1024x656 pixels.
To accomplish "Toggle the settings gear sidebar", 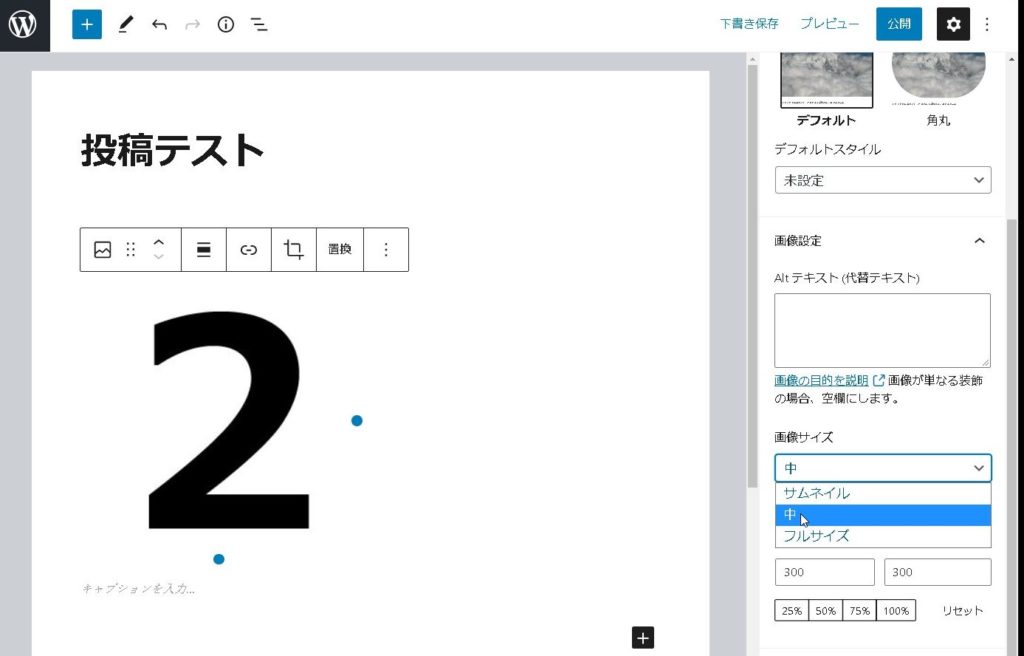I will pos(953,25).
